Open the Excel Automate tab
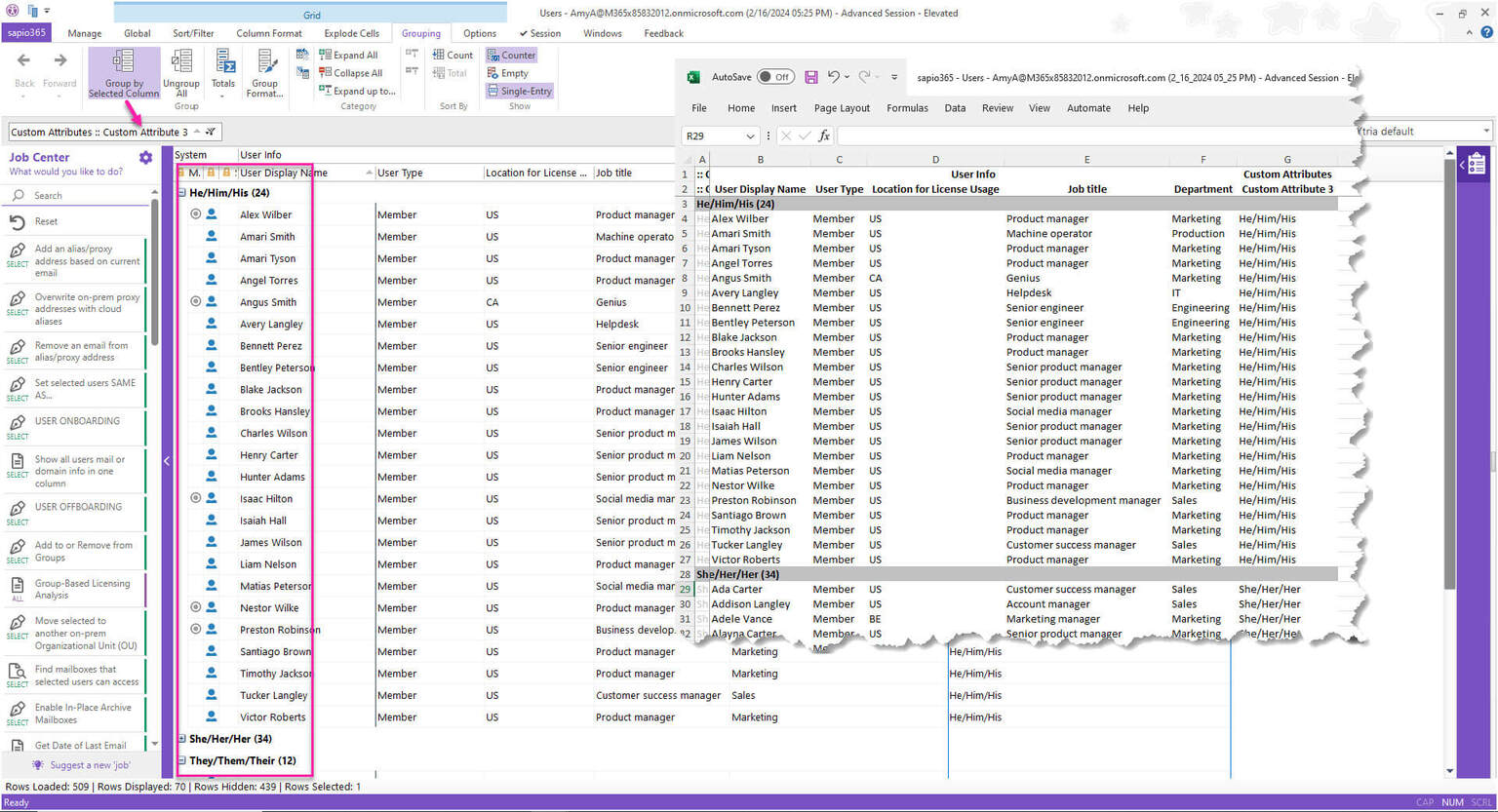Image resolution: width=1498 pixels, height=812 pixels. pyautogui.click(x=1088, y=108)
